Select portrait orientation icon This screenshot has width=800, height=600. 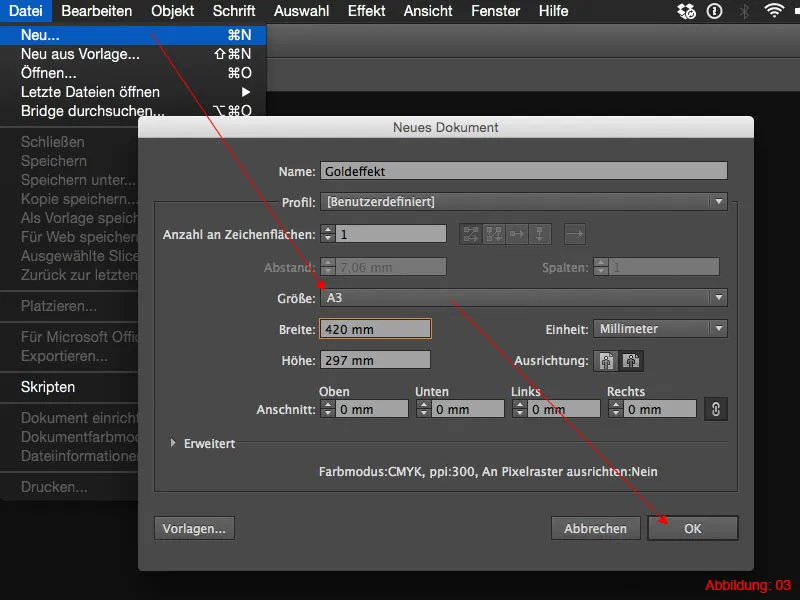point(606,361)
